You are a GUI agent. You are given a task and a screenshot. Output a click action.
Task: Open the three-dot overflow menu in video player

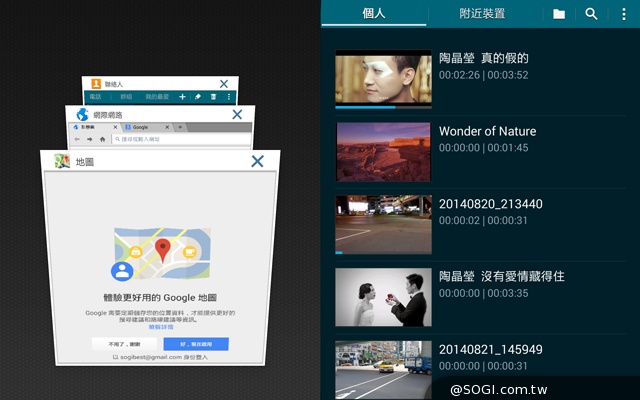(624, 14)
